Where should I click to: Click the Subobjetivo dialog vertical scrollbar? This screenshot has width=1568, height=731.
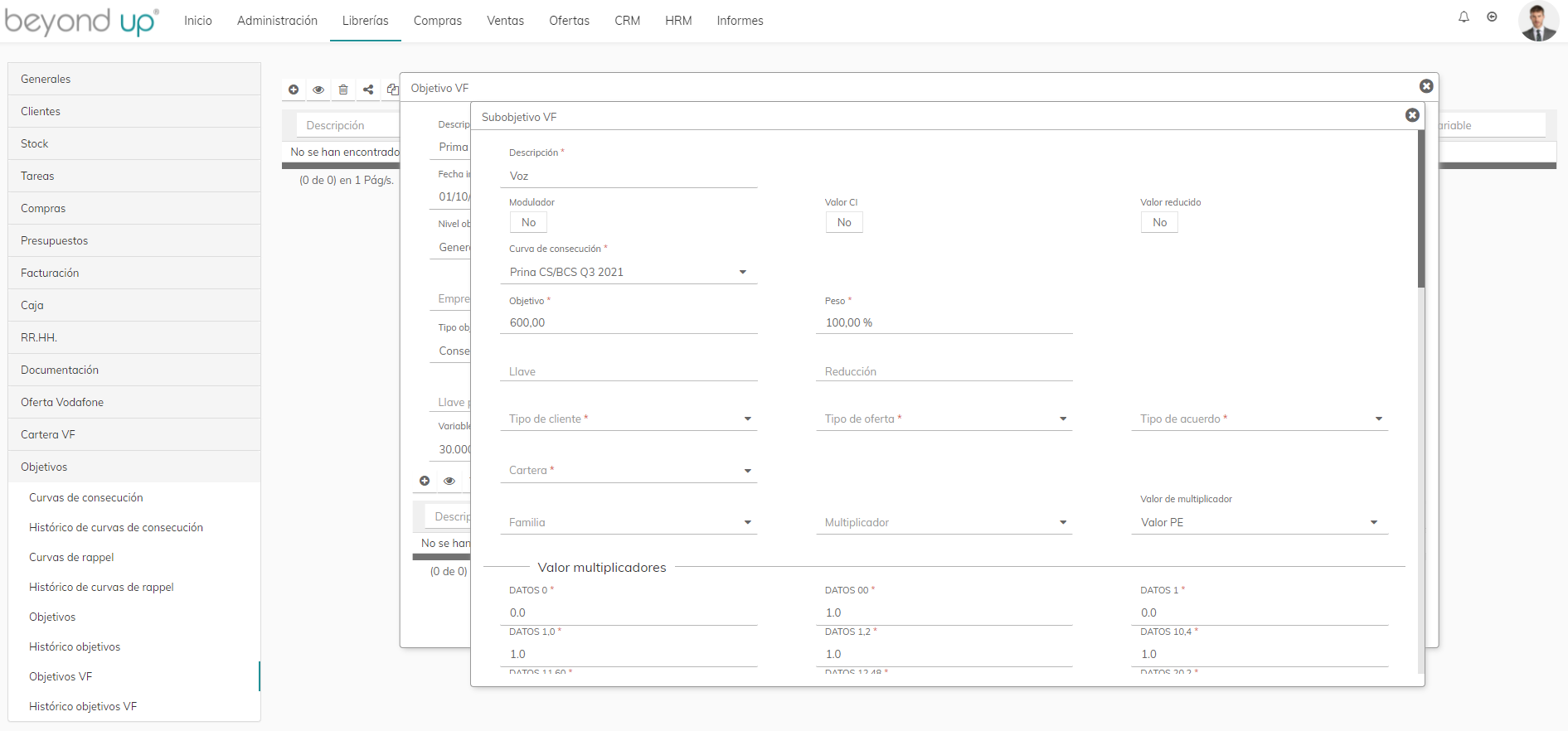pyautogui.click(x=1420, y=209)
